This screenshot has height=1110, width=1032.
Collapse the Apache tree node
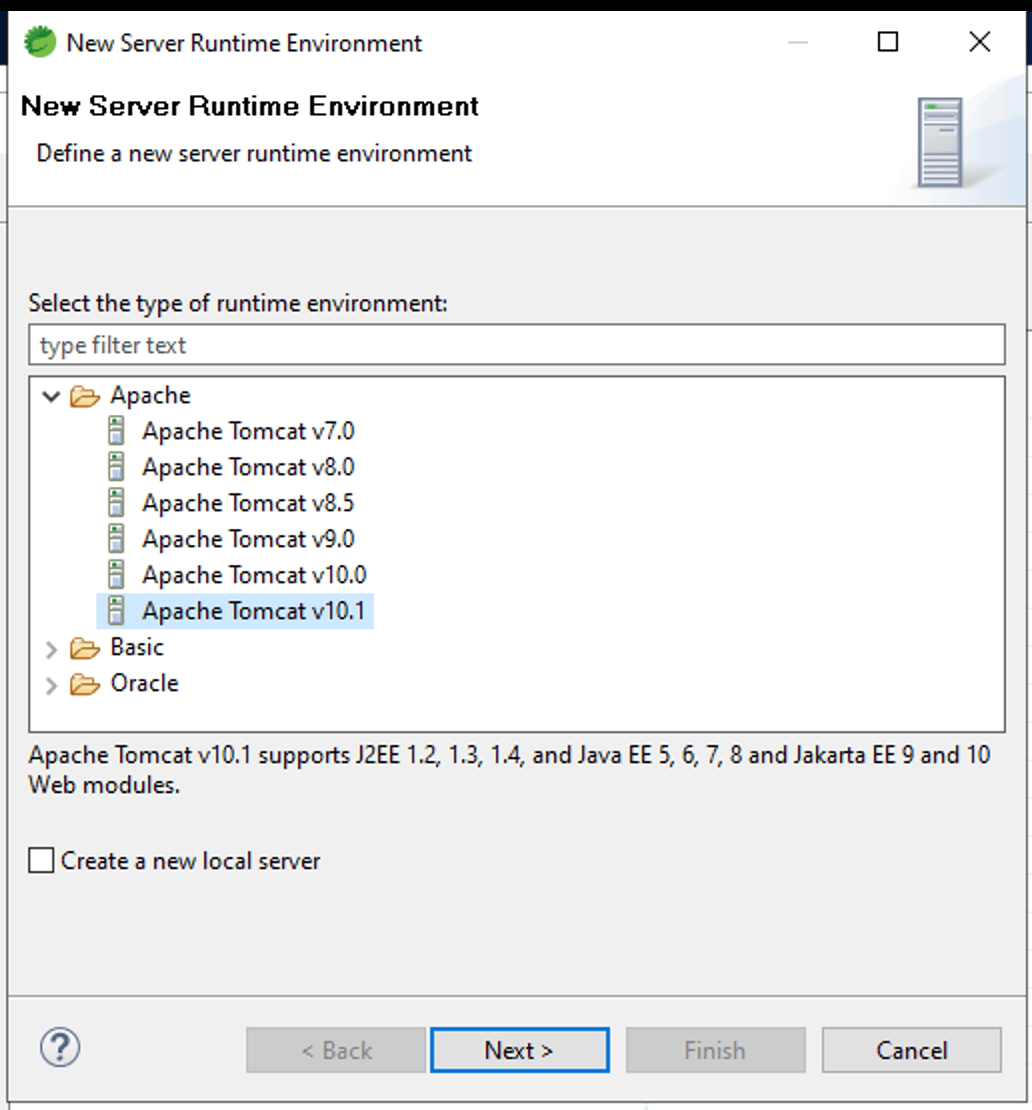tap(50, 395)
